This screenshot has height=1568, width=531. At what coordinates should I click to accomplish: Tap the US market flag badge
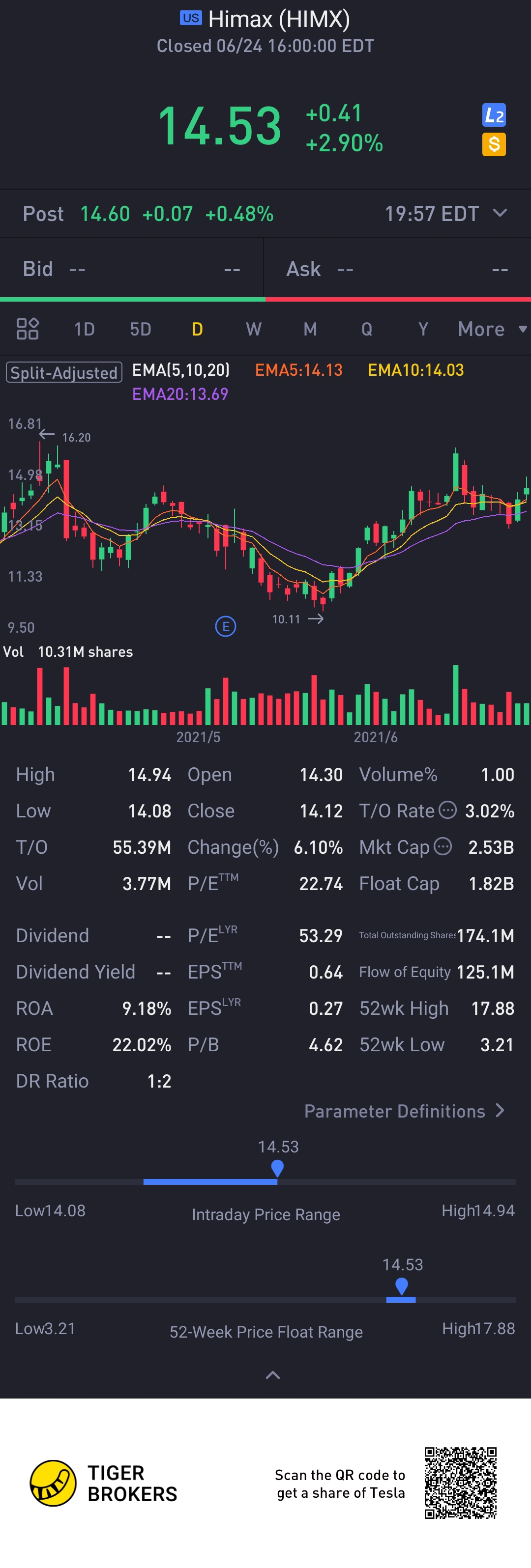(191, 18)
